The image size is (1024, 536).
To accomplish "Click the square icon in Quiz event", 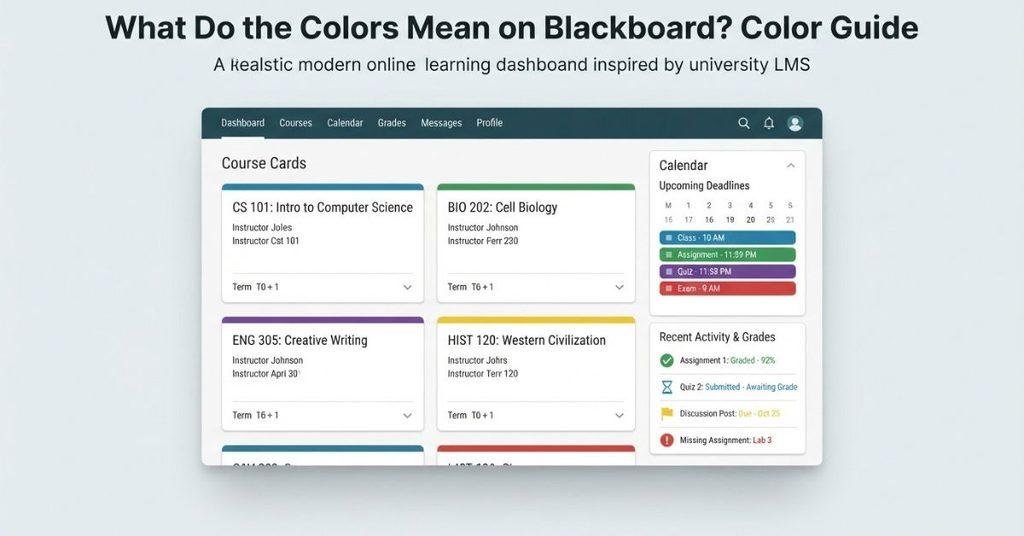I will (x=668, y=272).
